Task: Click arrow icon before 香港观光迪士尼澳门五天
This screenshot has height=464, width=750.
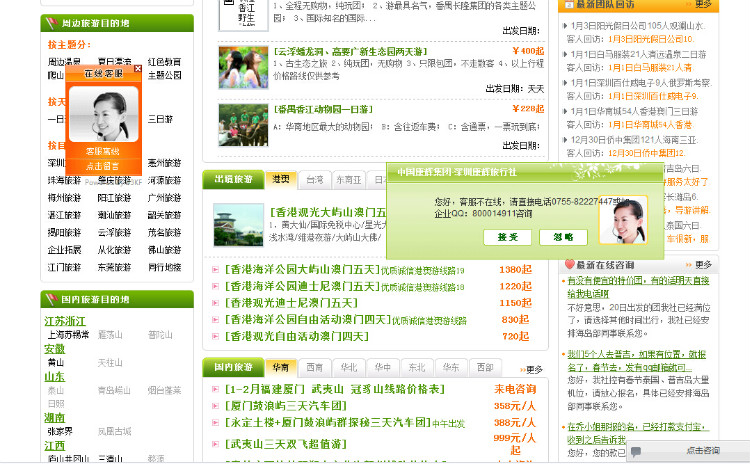Action: tap(216, 303)
